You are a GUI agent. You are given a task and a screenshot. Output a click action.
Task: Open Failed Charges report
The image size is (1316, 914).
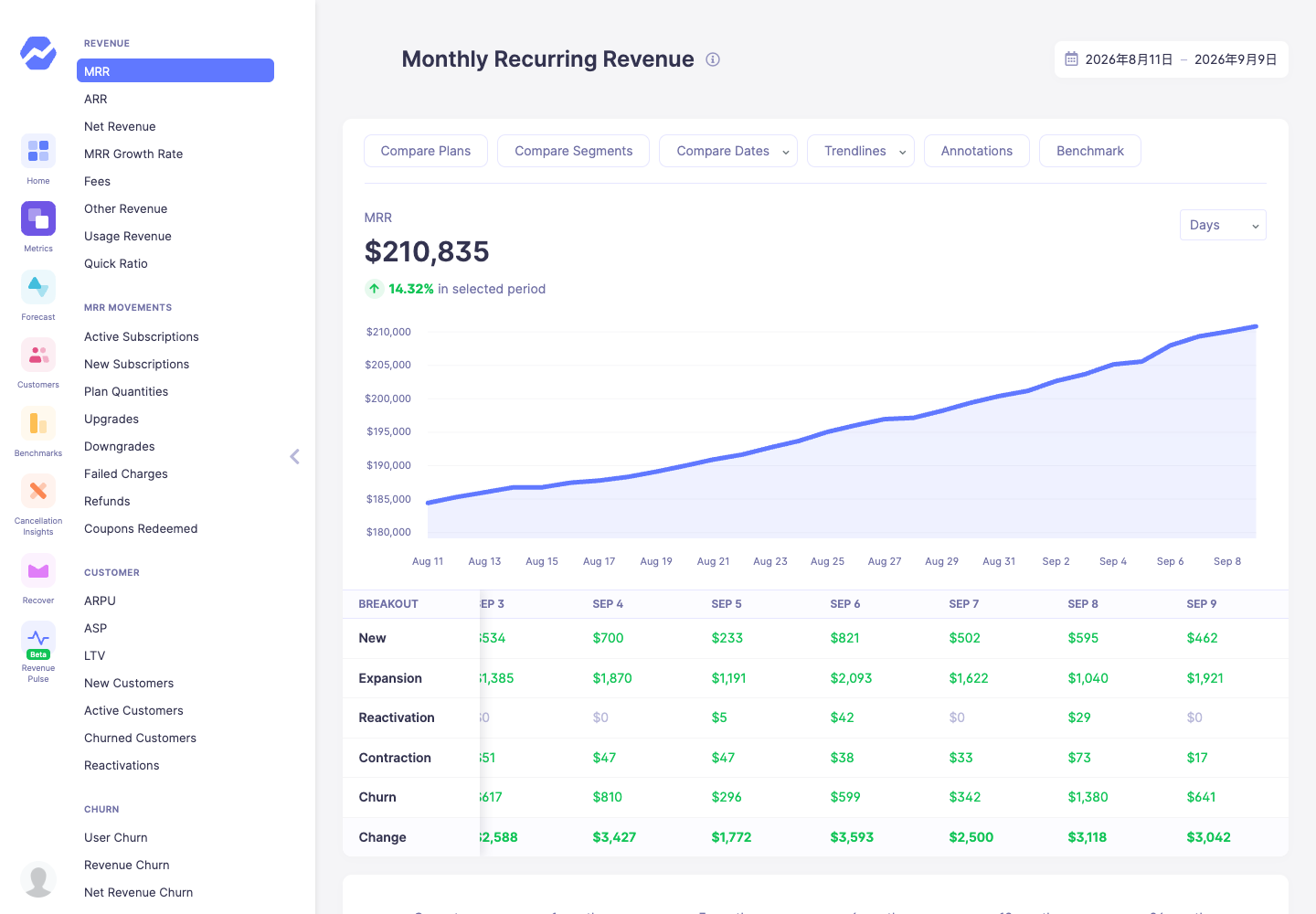(126, 473)
